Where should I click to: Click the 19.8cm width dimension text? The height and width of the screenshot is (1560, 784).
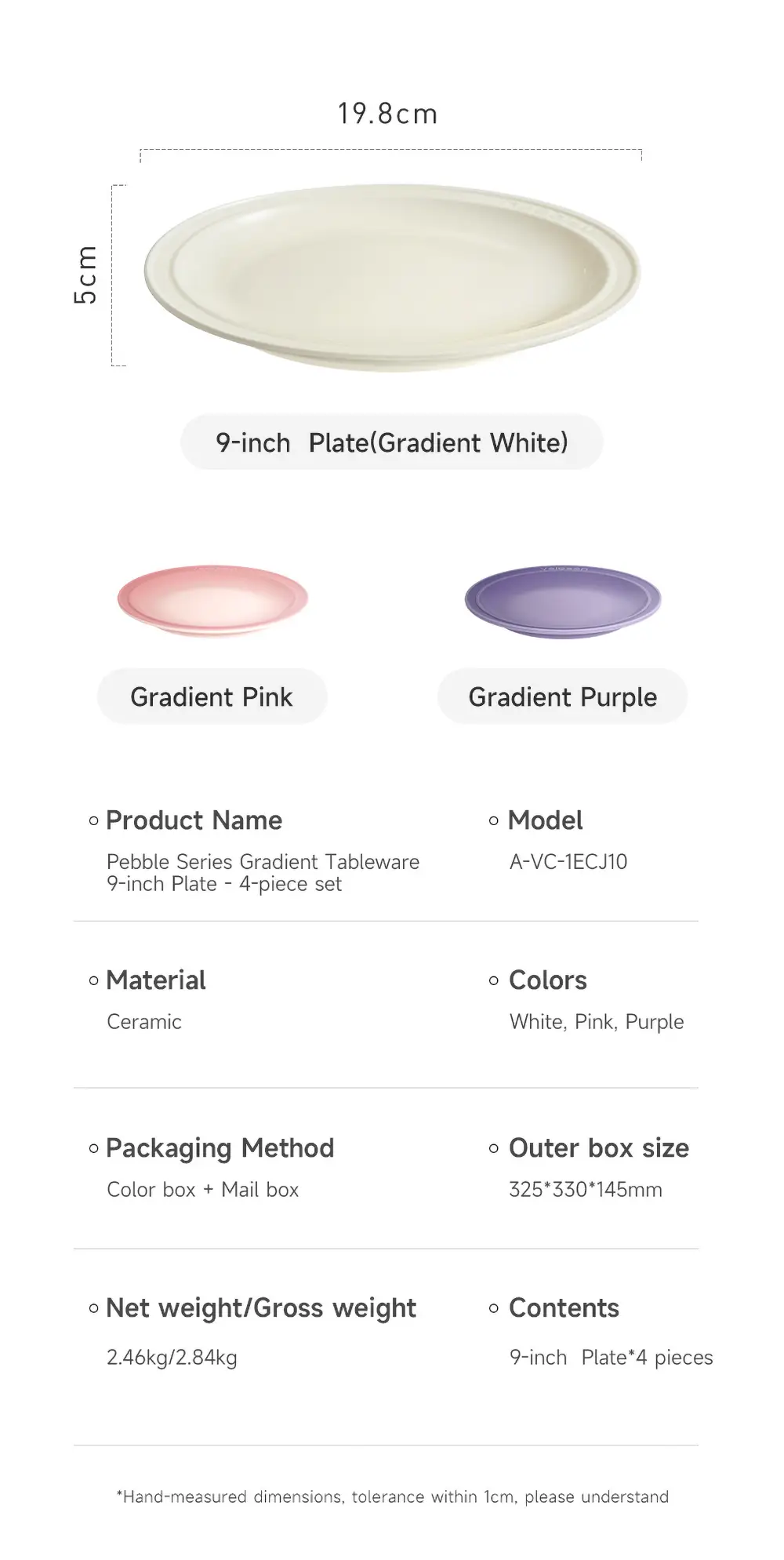click(387, 114)
